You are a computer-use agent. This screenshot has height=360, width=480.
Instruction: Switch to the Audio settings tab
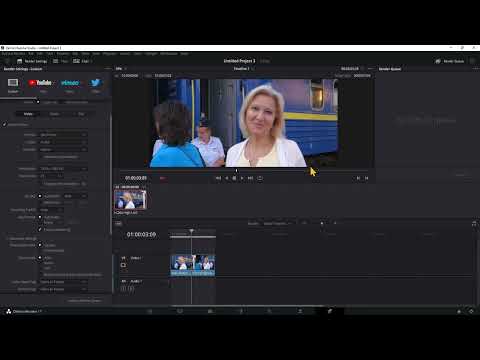coord(54,114)
